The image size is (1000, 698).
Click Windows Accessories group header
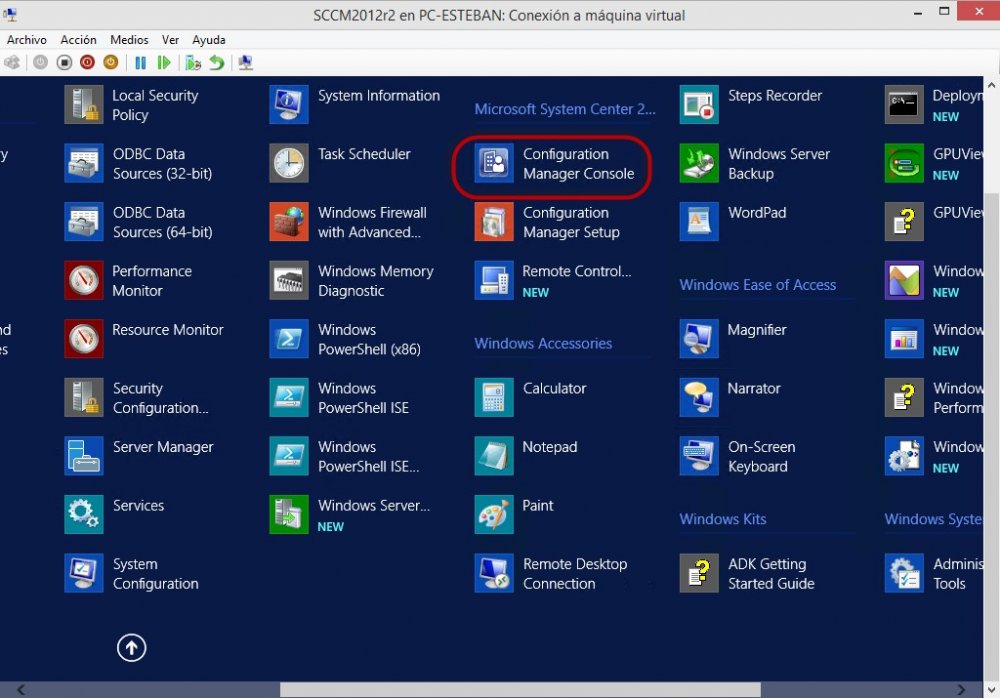543,343
